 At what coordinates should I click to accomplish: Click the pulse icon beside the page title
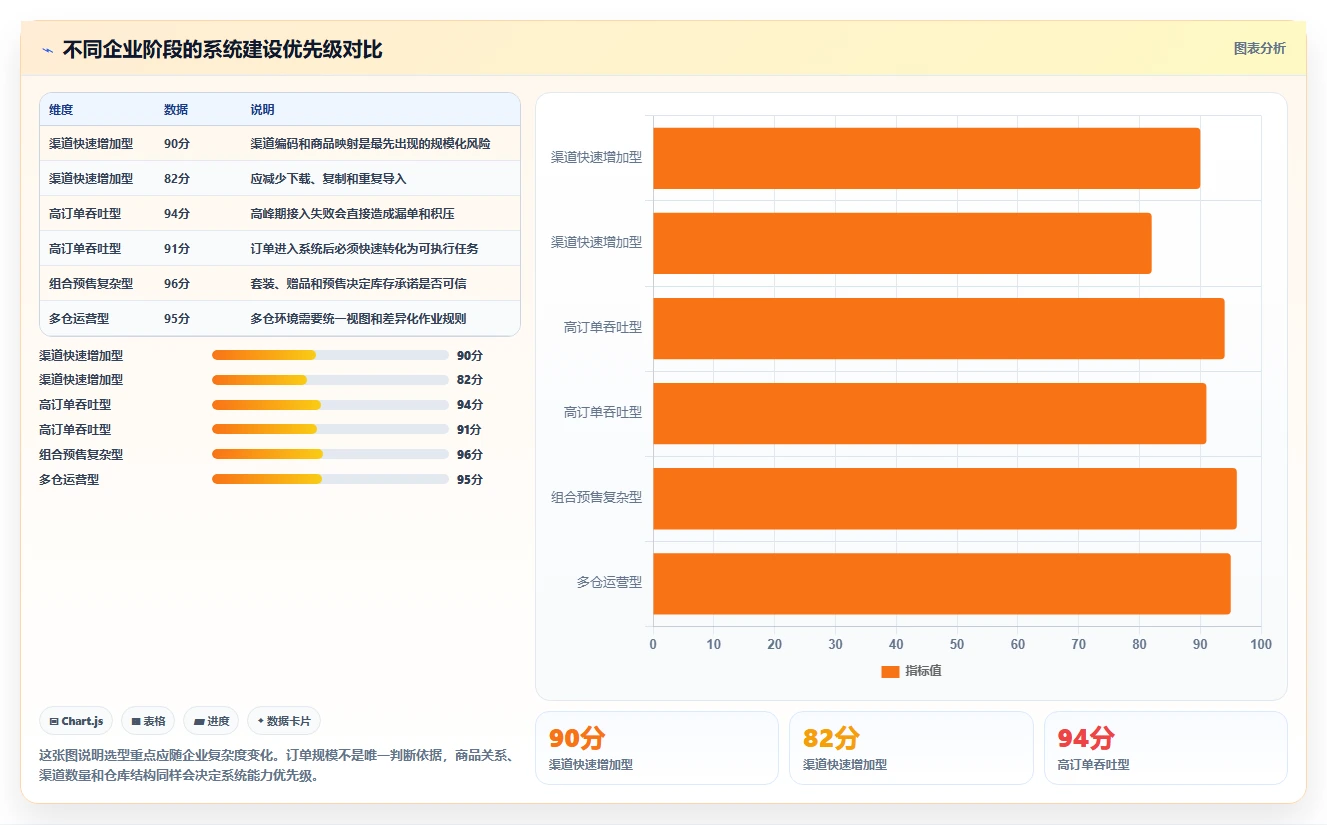[x=47, y=50]
